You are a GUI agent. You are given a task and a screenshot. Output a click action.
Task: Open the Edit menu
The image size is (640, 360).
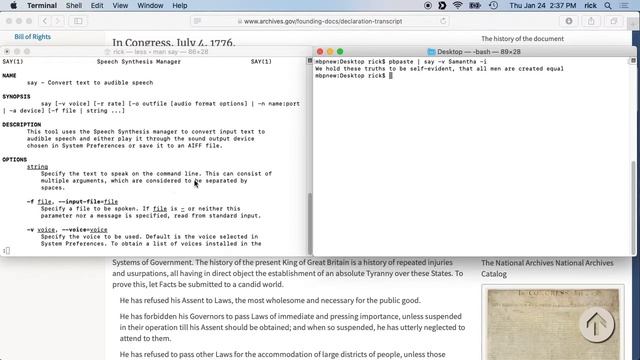pos(97,5)
